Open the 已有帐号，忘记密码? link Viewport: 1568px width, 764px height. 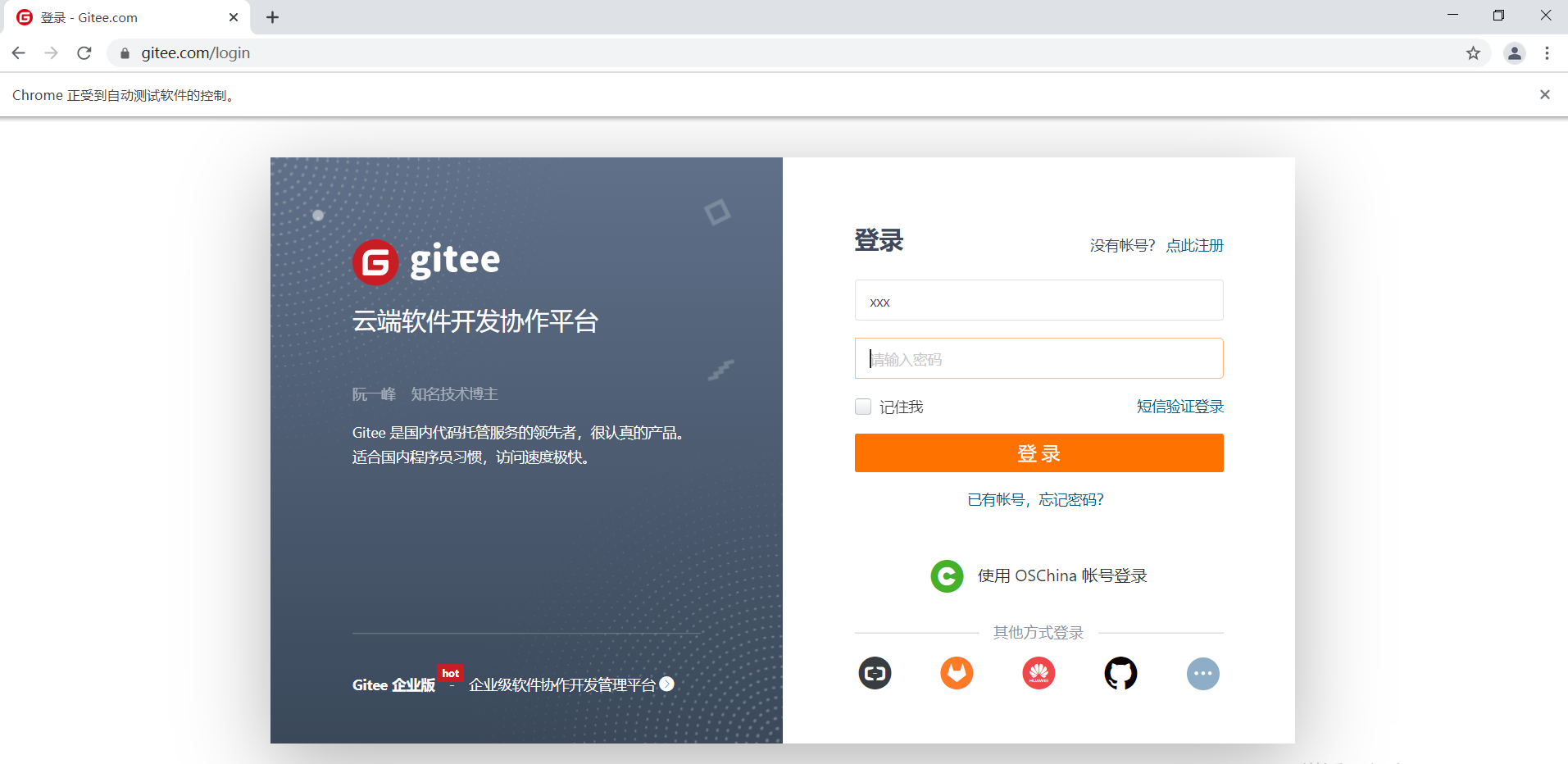coord(1036,500)
